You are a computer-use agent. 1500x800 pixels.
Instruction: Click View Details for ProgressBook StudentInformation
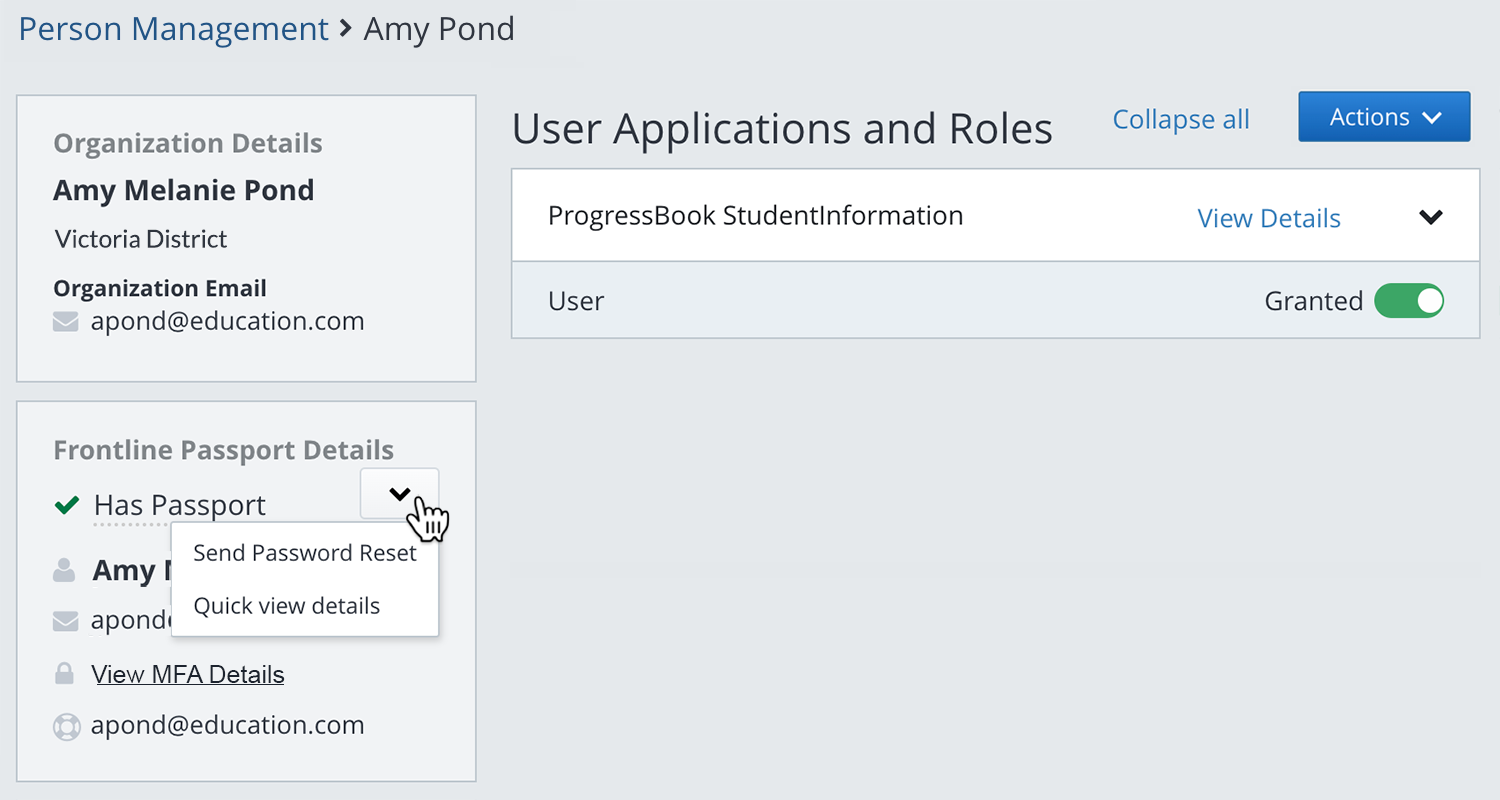(x=1269, y=218)
